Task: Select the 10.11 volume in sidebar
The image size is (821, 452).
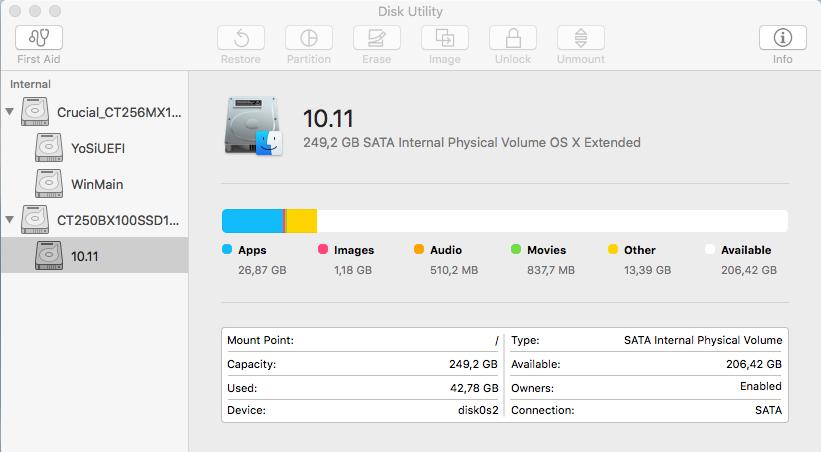Action: point(85,256)
